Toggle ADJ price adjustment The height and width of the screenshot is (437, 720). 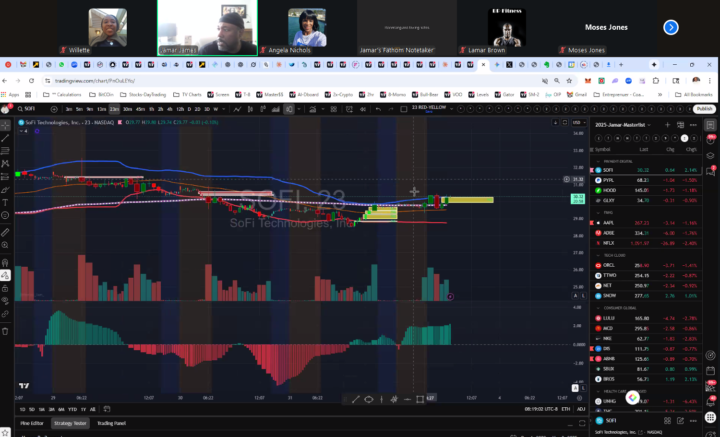coord(581,410)
